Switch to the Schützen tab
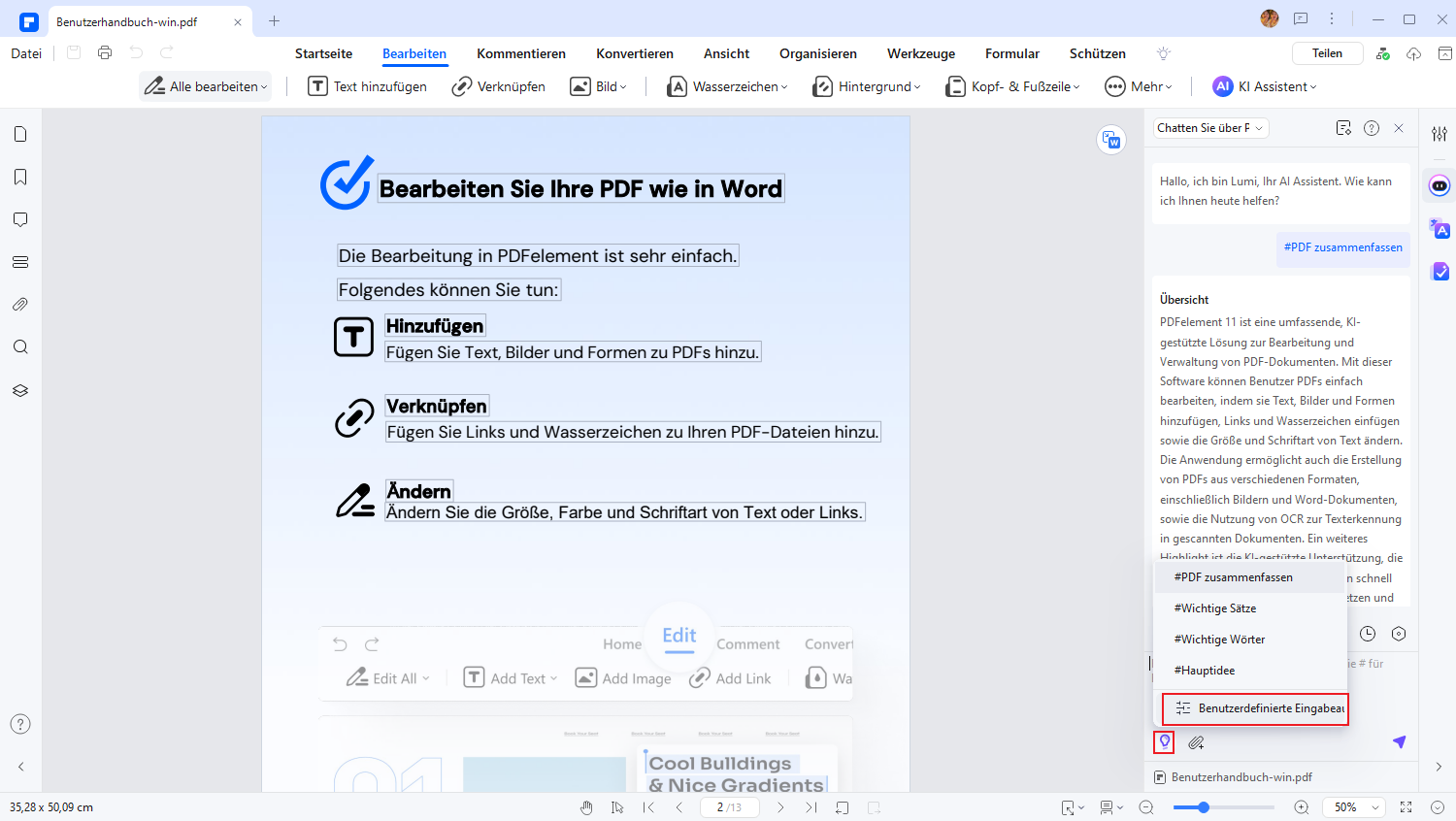 (x=1098, y=53)
